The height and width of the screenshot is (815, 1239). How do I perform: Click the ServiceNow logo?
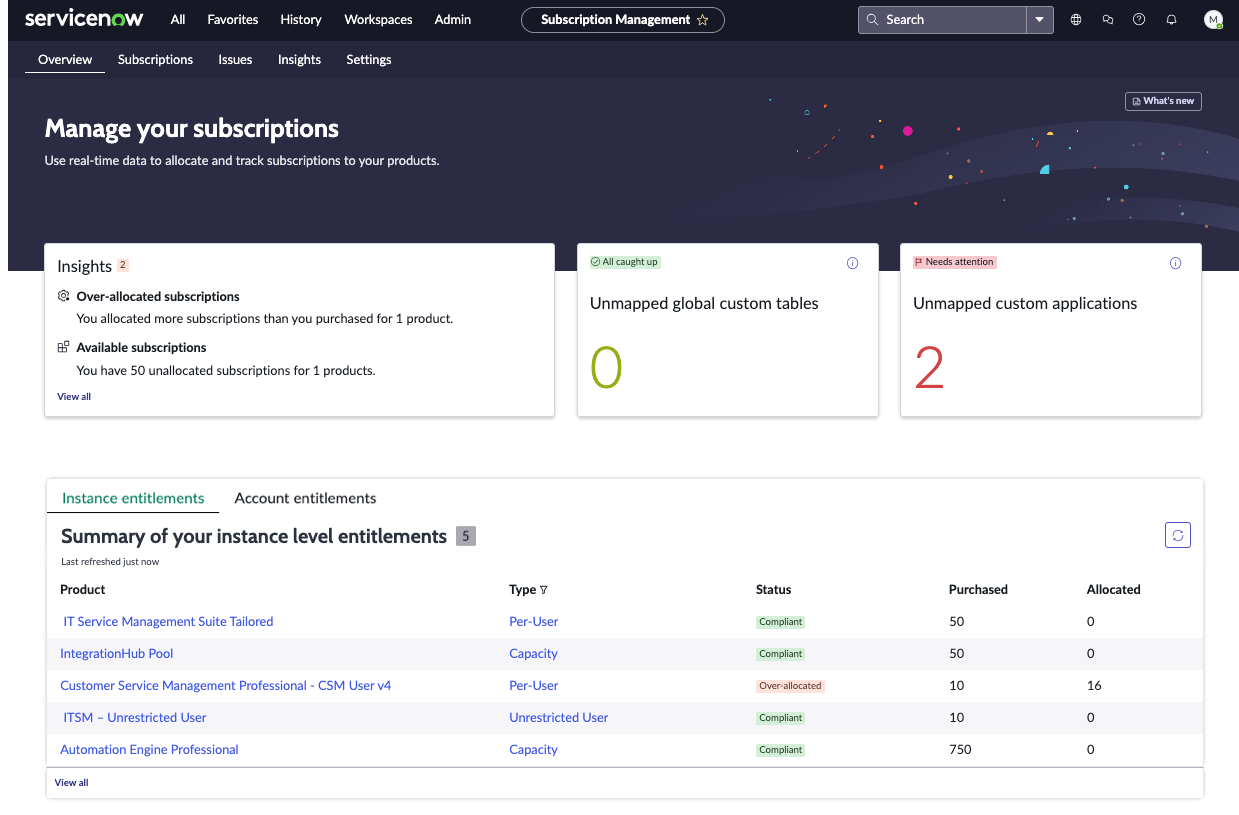coord(84,19)
